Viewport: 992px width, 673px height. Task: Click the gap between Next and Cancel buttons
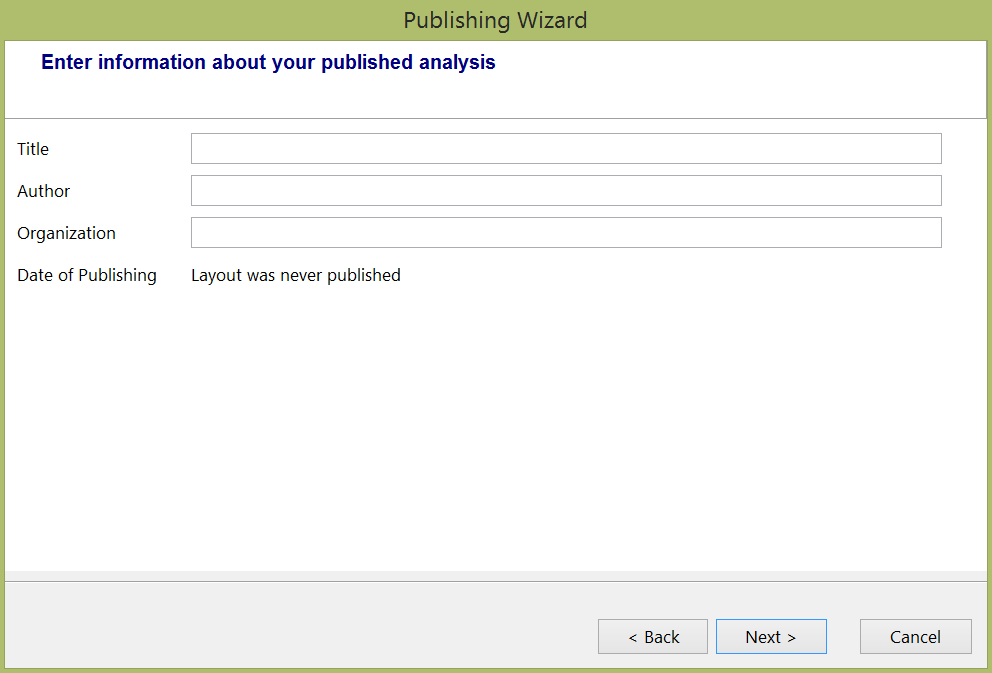pyautogui.click(x=843, y=637)
